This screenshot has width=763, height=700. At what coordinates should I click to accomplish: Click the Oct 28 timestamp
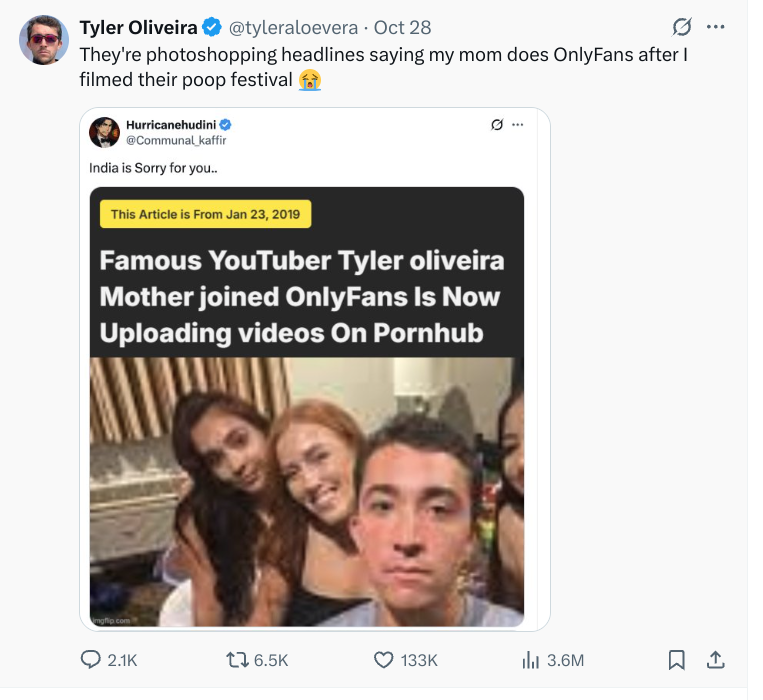tap(401, 27)
